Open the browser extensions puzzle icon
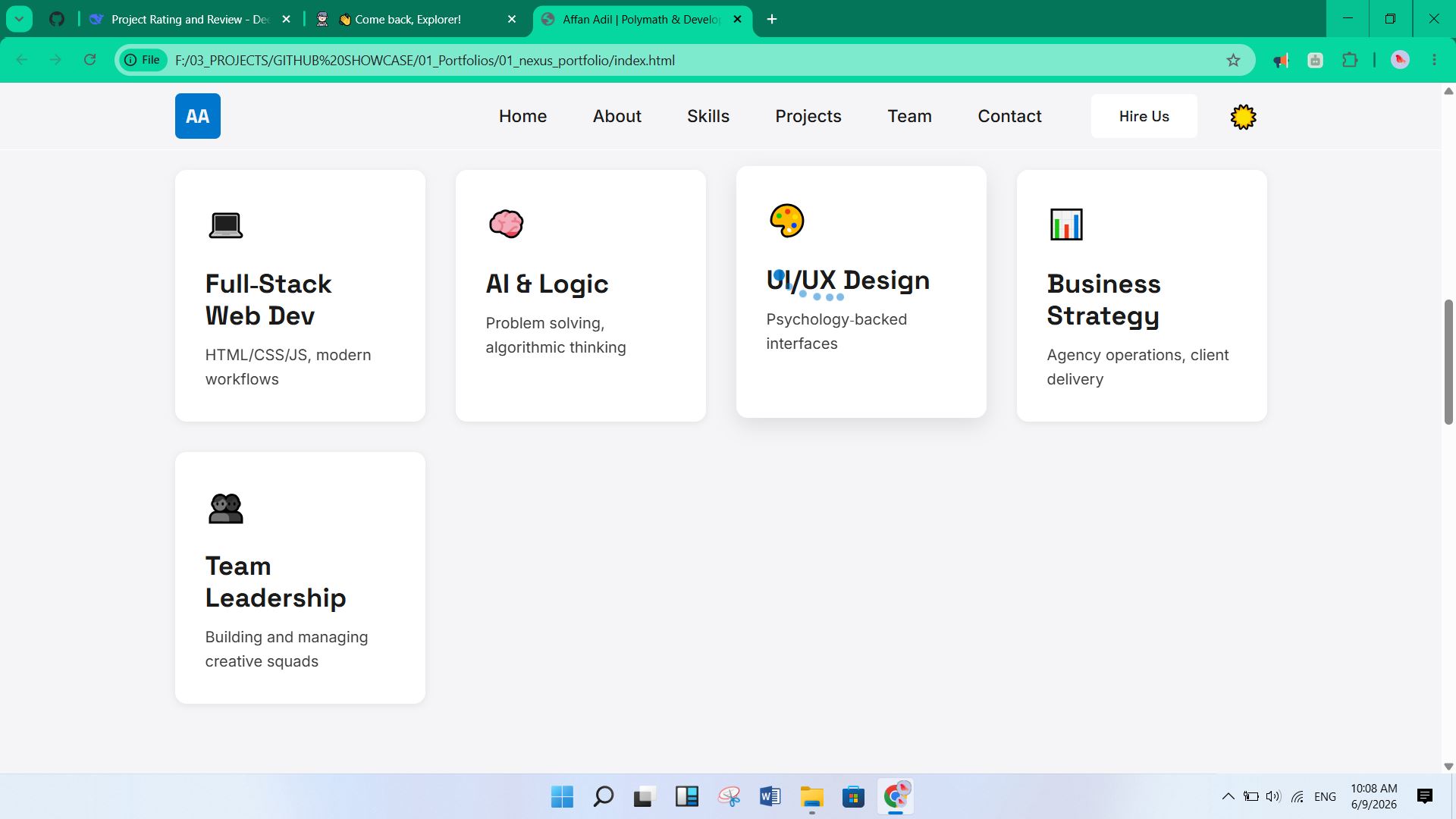The height and width of the screenshot is (819, 1456). [x=1350, y=60]
